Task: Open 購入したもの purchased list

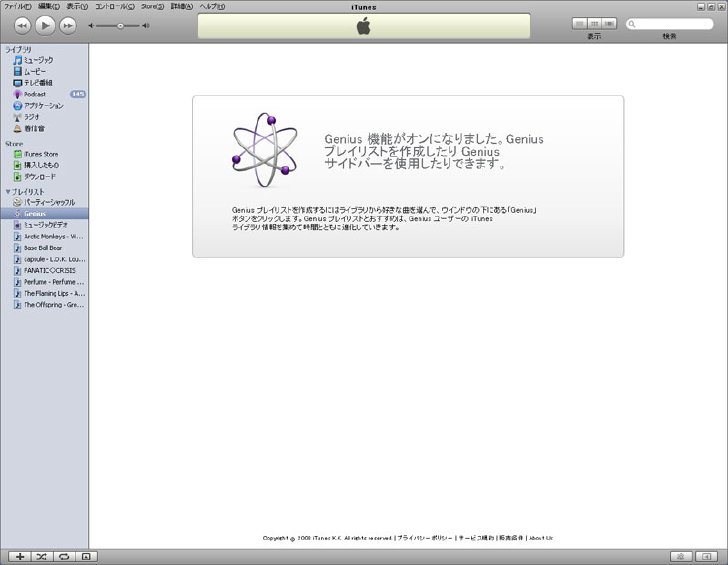Action: pos(36,165)
